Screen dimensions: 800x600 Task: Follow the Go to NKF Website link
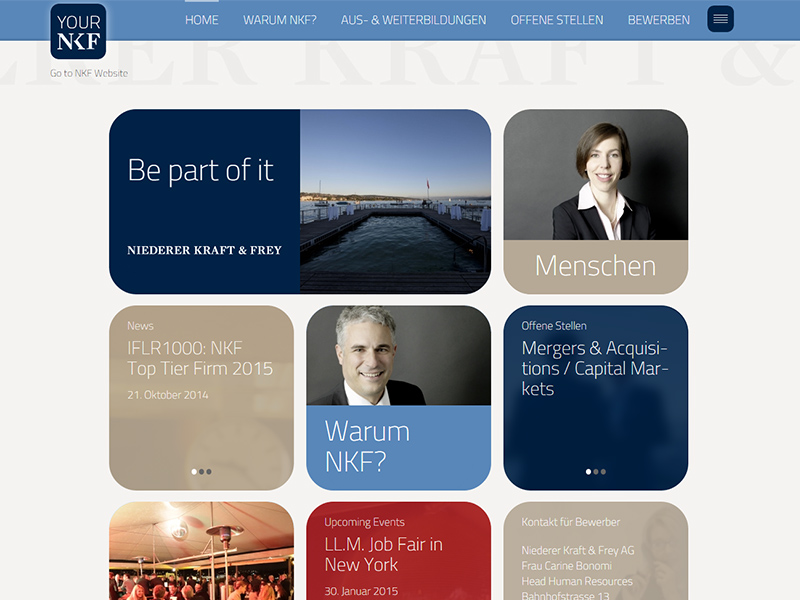click(89, 73)
